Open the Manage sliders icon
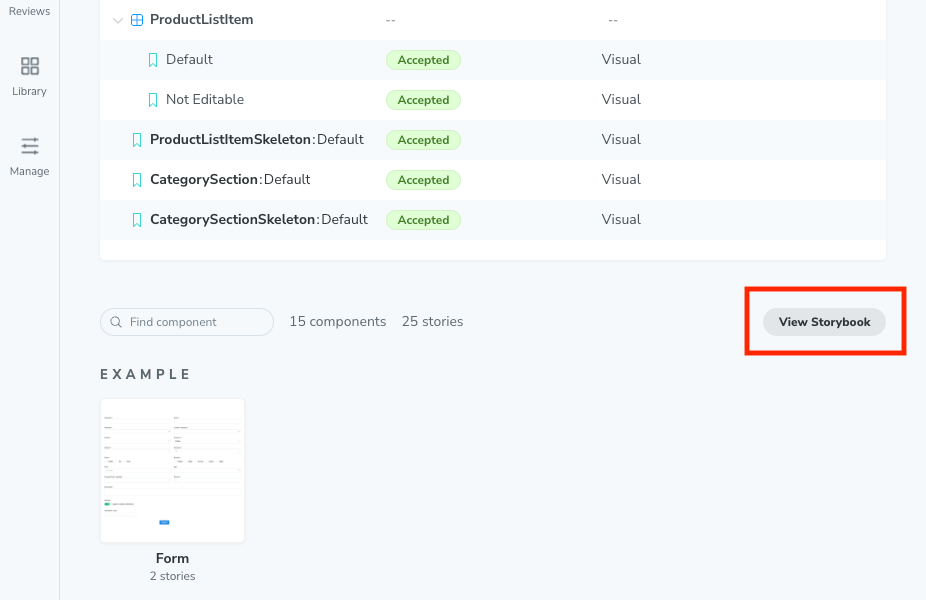This screenshot has width=926, height=600. pos(30,147)
